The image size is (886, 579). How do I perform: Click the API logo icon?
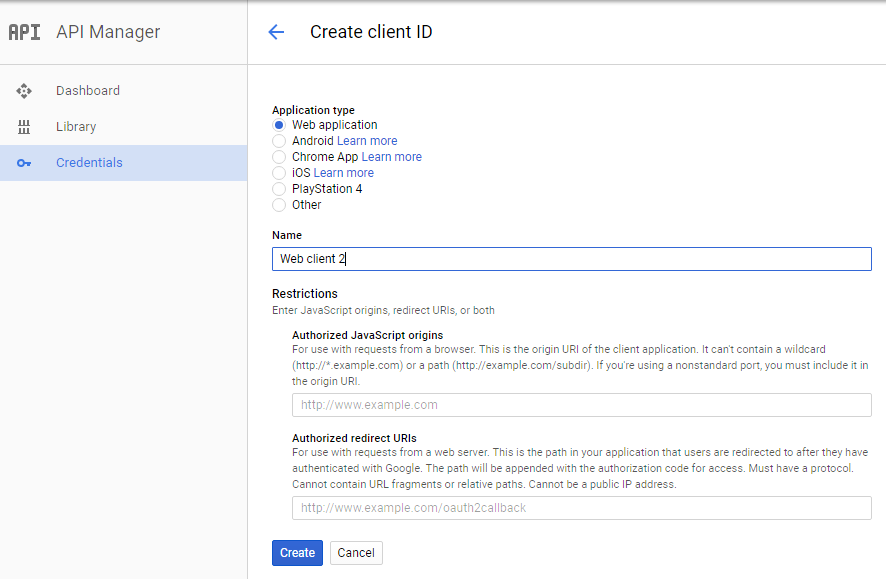pyautogui.click(x=24, y=32)
